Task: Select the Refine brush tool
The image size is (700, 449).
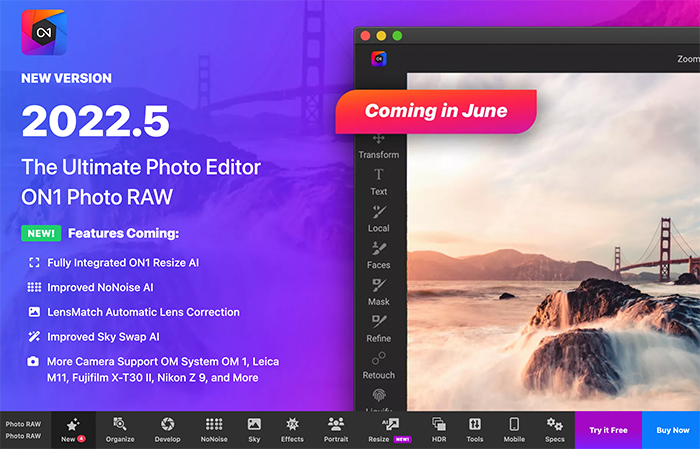Action: coord(379,328)
